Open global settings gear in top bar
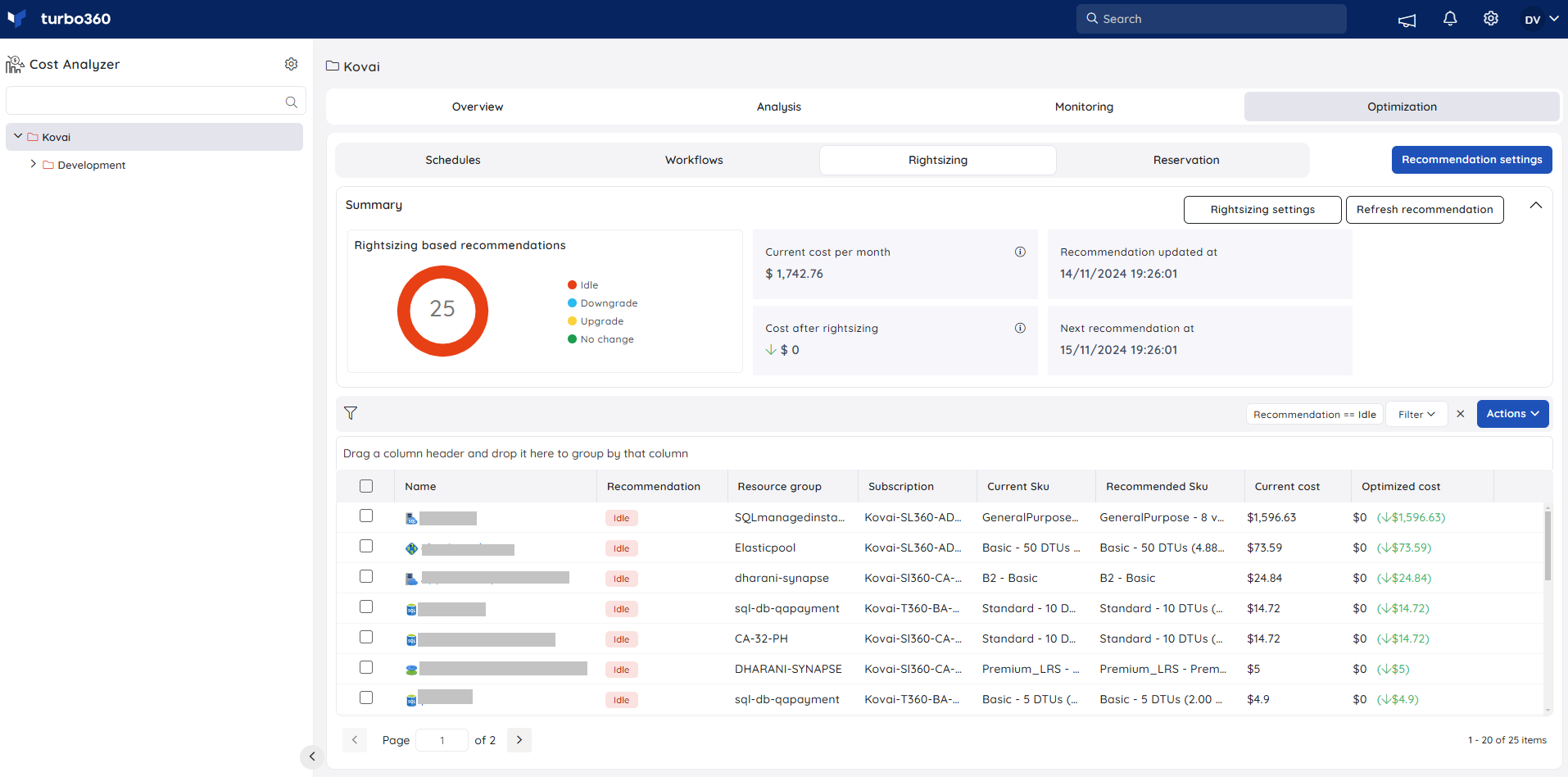 pyautogui.click(x=1490, y=19)
